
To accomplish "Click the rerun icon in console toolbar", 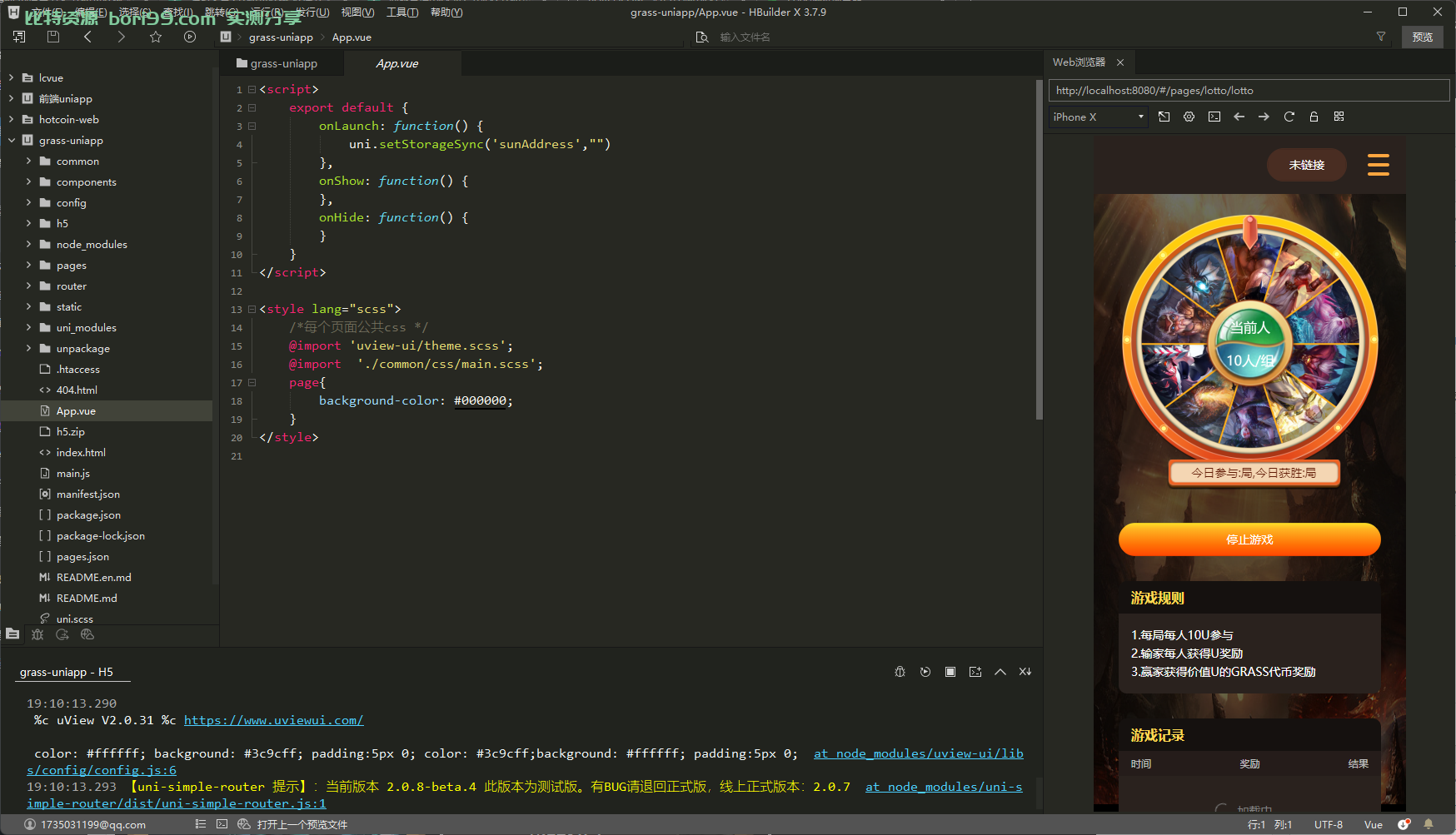I will pos(925,672).
